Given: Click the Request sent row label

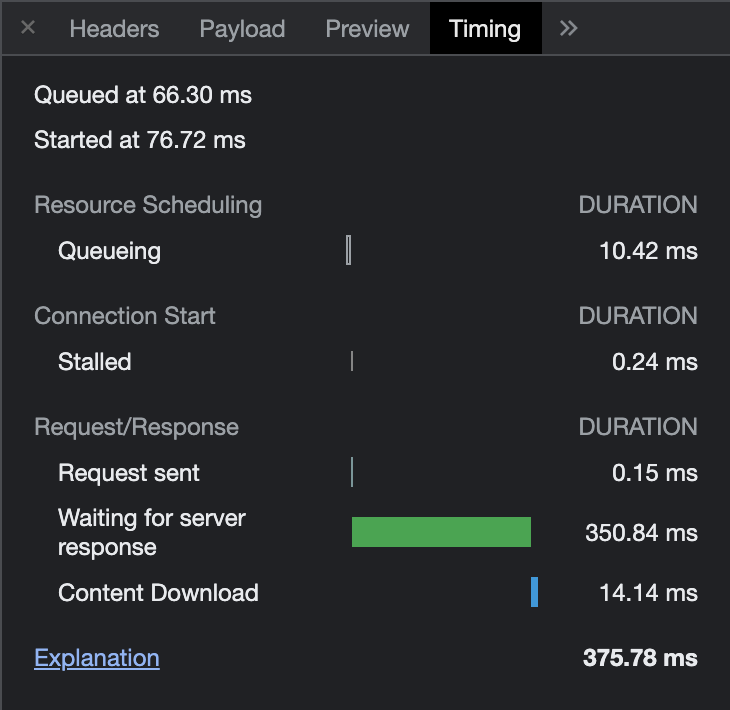Looking at the screenshot, I should (x=128, y=473).
